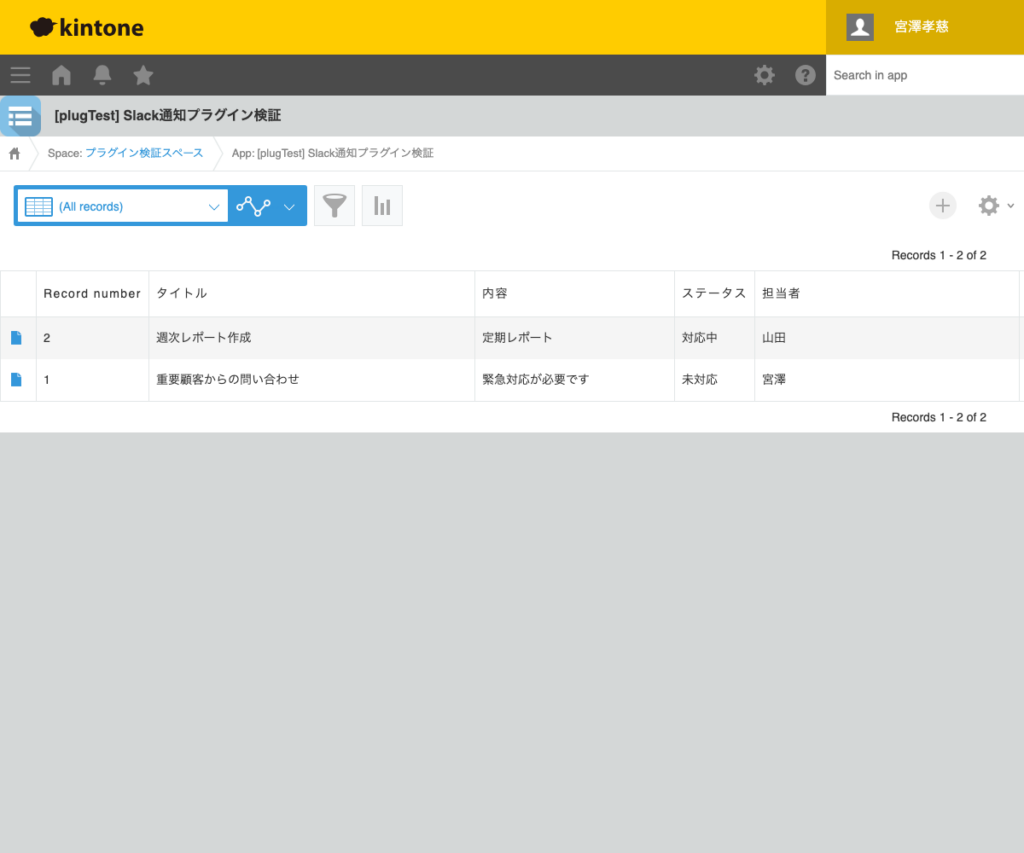Open the top-bar settings gear icon
The height and width of the screenshot is (853, 1024).
pos(764,75)
